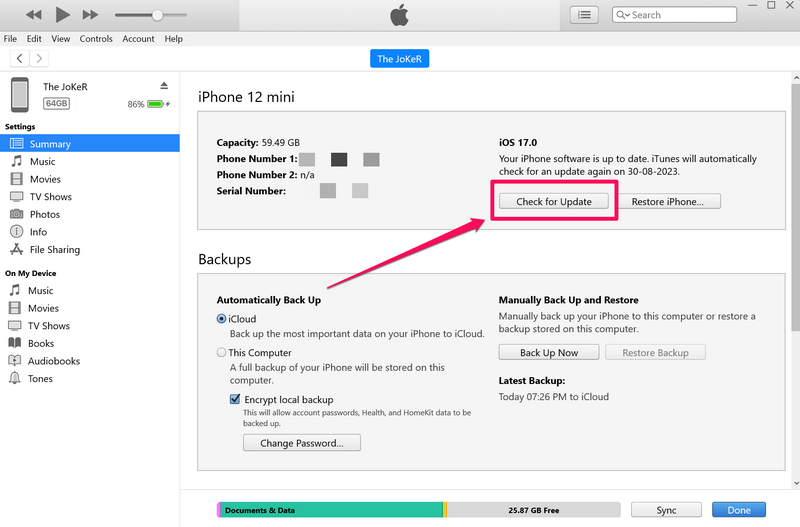Click Sync button

click(x=666, y=510)
